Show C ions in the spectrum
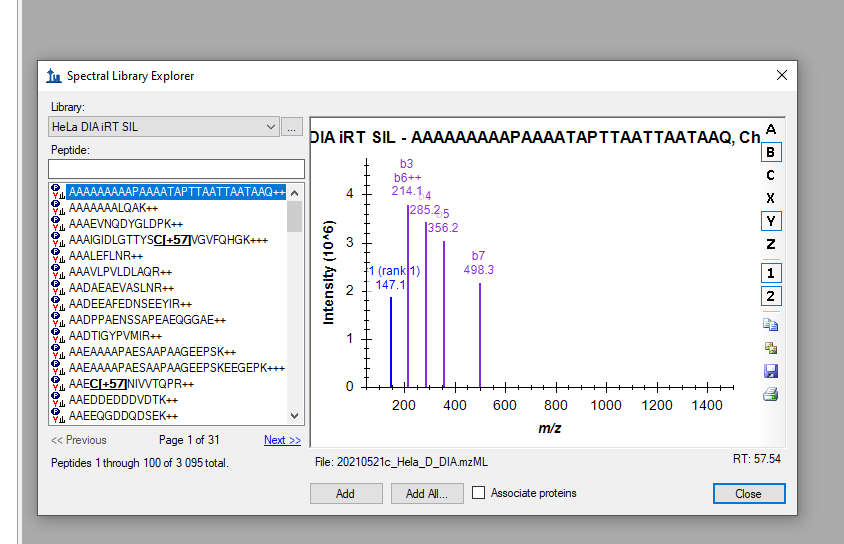 click(x=771, y=176)
